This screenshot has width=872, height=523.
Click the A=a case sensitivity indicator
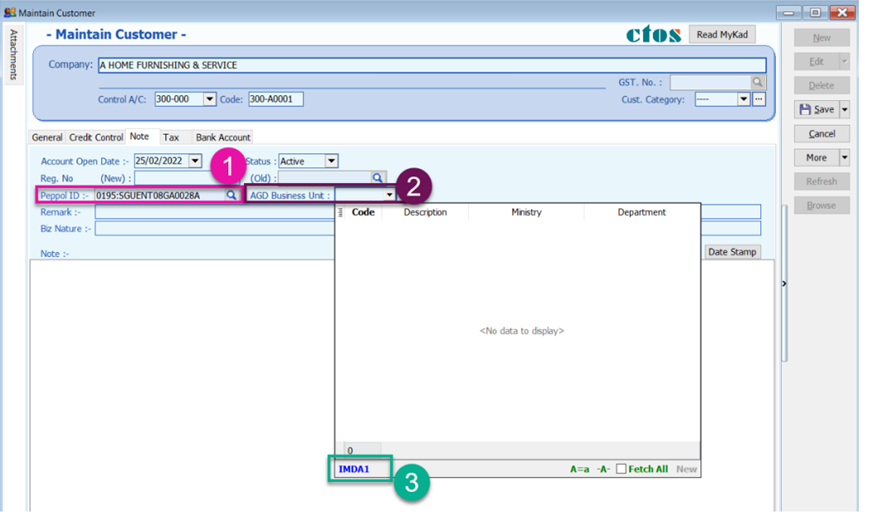pos(579,469)
